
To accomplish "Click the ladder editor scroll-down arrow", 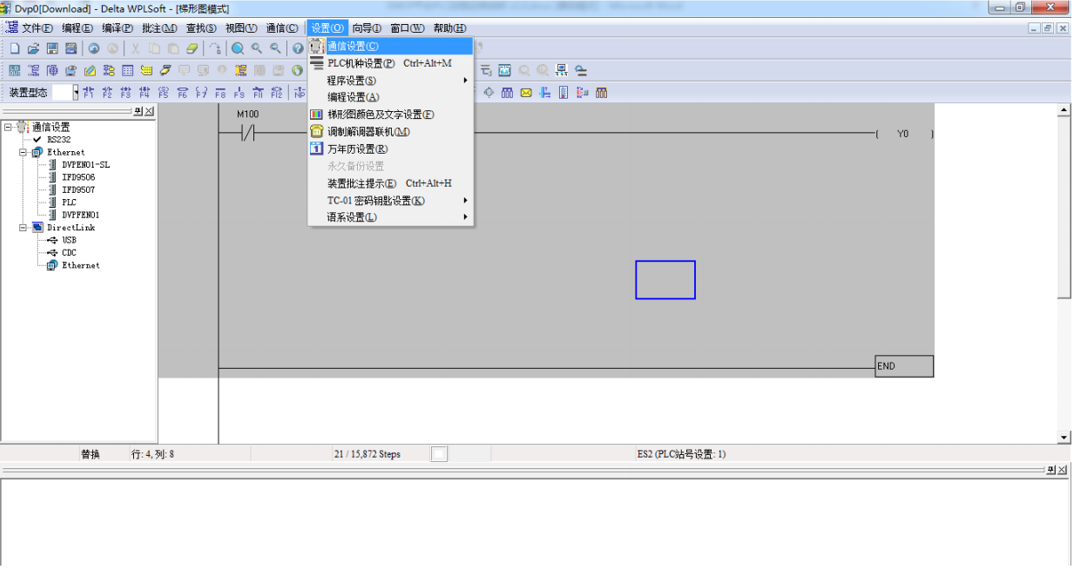I will (1064, 437).
